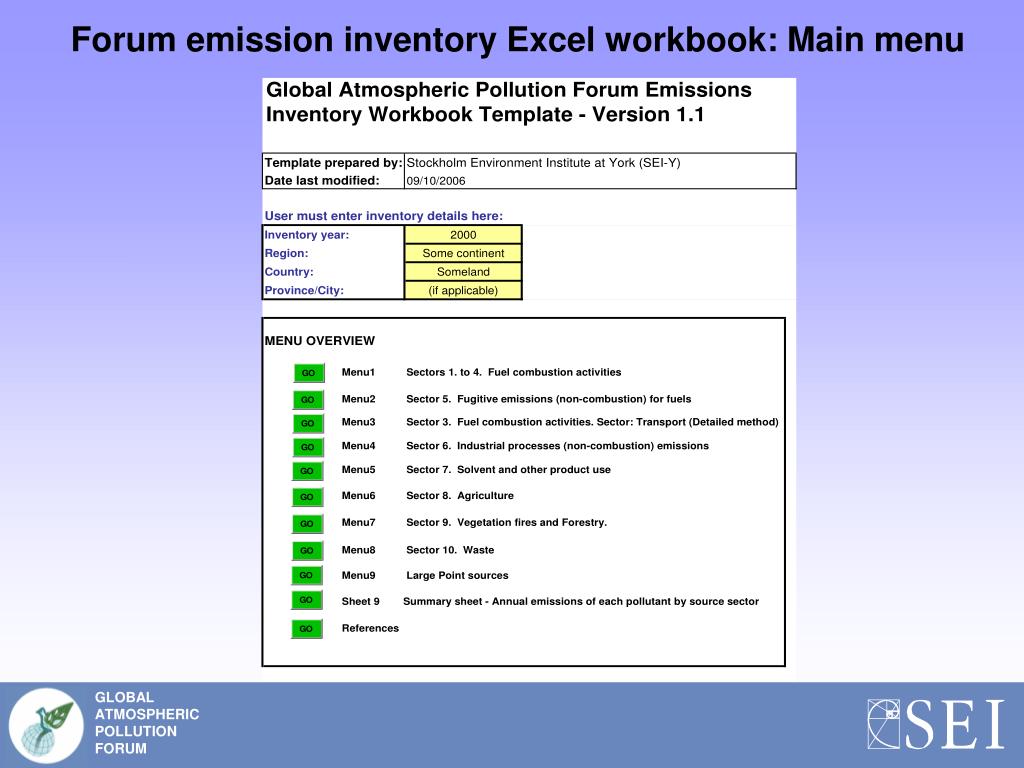Open Menu3 with its GO button

[x=308, y=423]
